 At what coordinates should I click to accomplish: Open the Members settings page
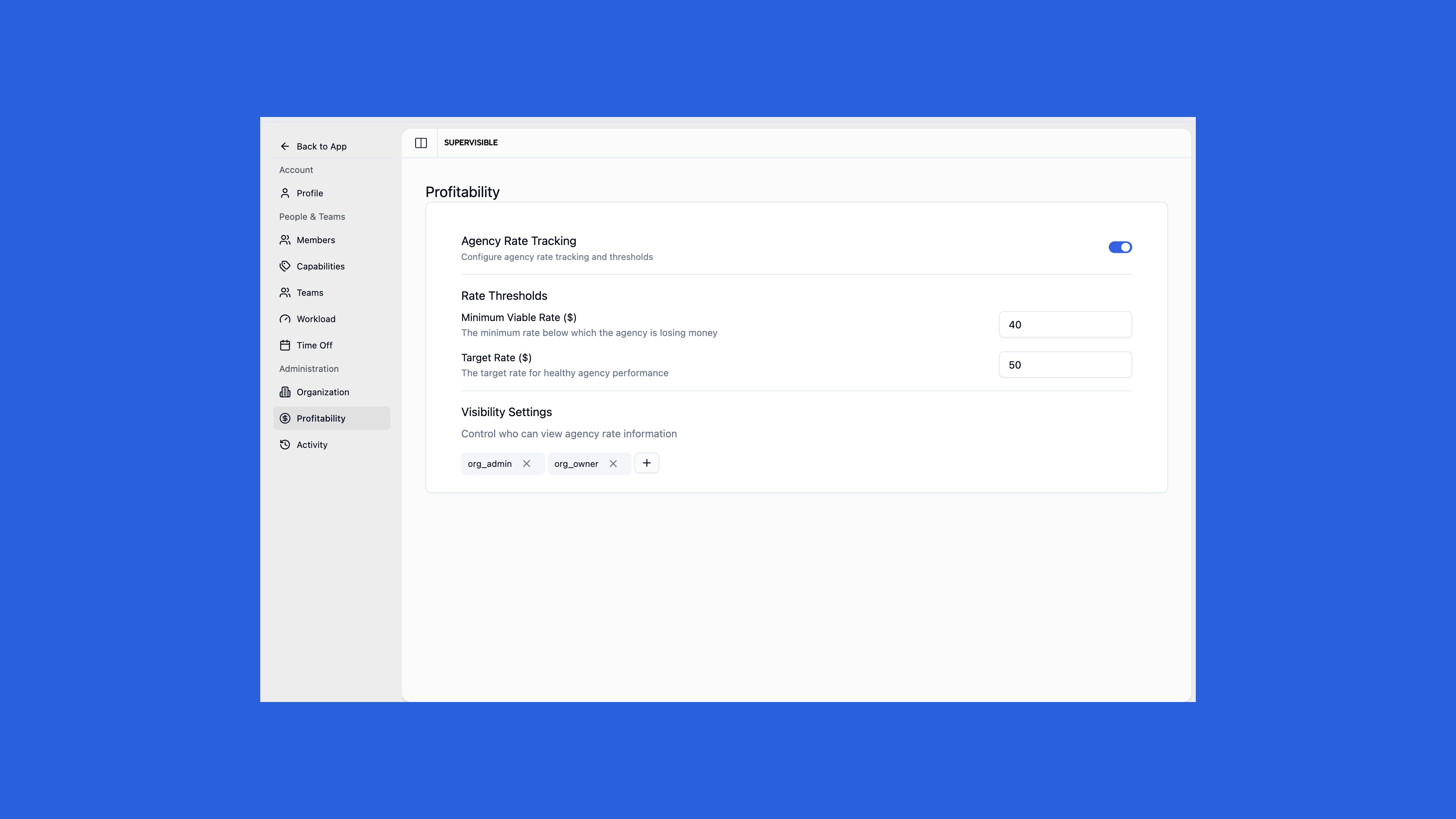(x=315, y=240)
